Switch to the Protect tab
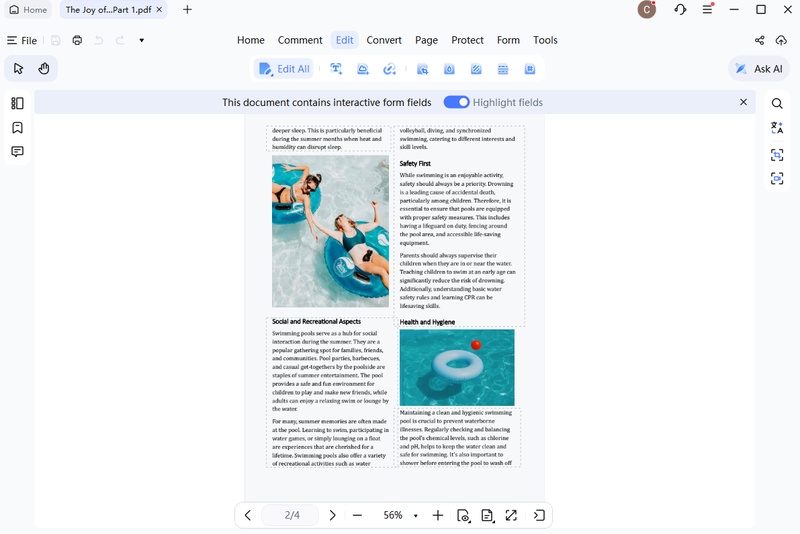Screen dimensions: 800x534 (467, 40)
